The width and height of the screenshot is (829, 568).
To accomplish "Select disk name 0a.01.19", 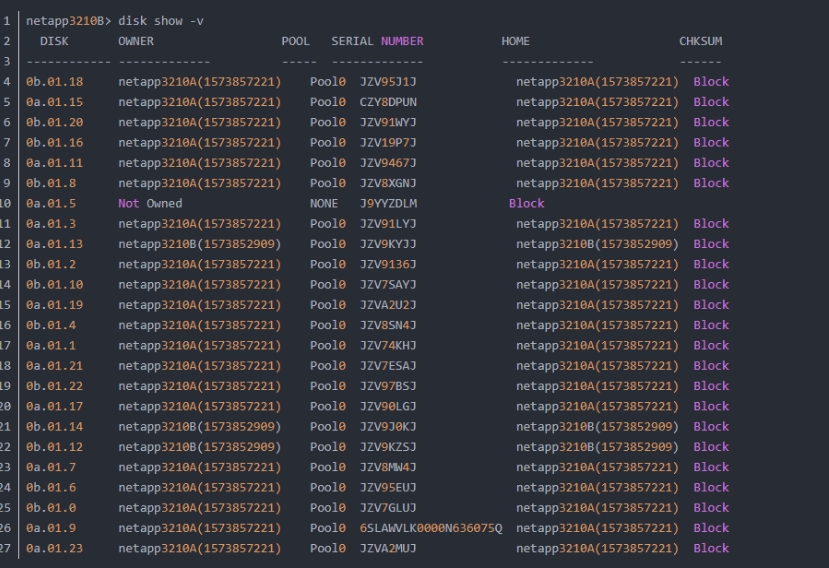I will coord(54,305).
